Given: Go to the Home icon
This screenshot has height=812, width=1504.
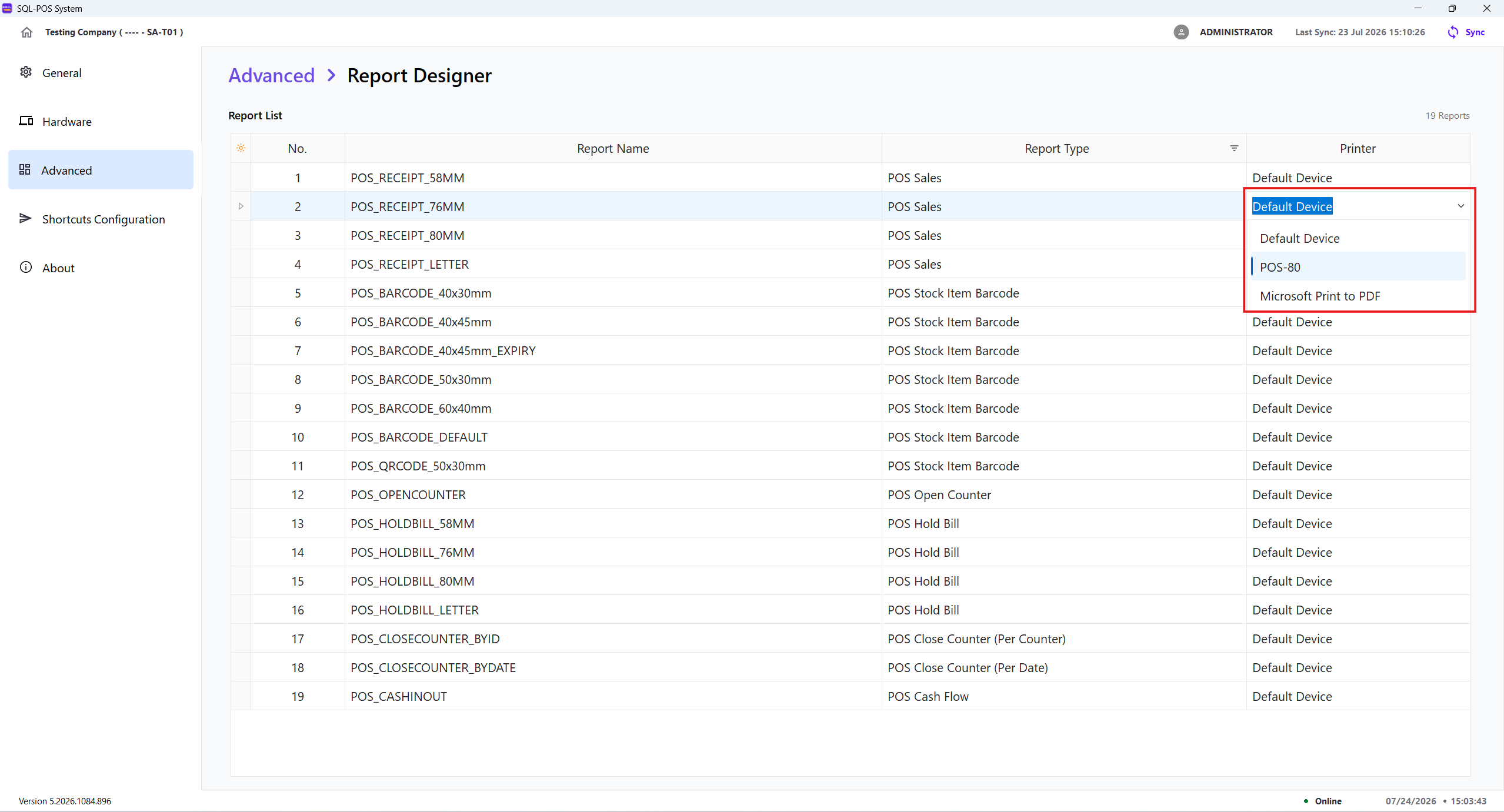Looking at the screenshot, I should pyautogui.click(x=26, y=32).
